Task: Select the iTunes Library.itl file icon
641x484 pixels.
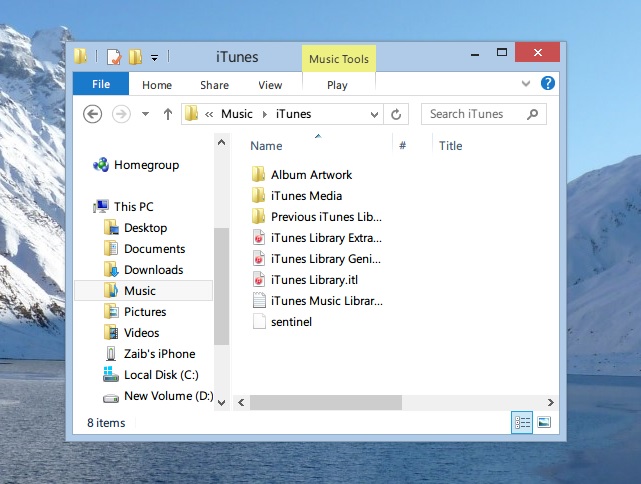Action: click(258, 280)
